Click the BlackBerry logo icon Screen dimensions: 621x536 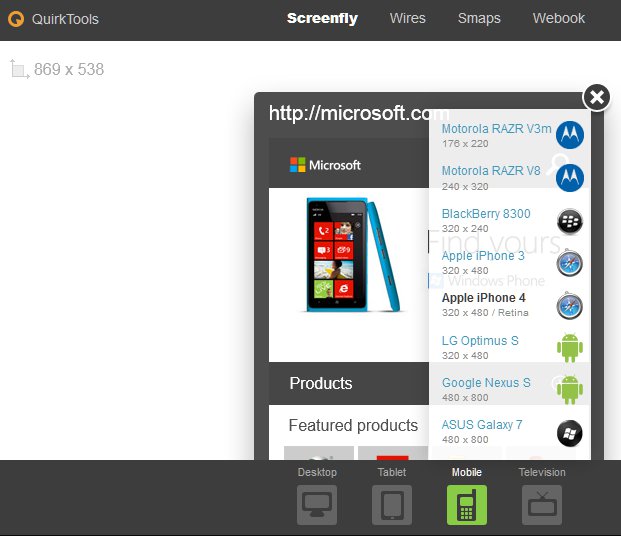570,221
